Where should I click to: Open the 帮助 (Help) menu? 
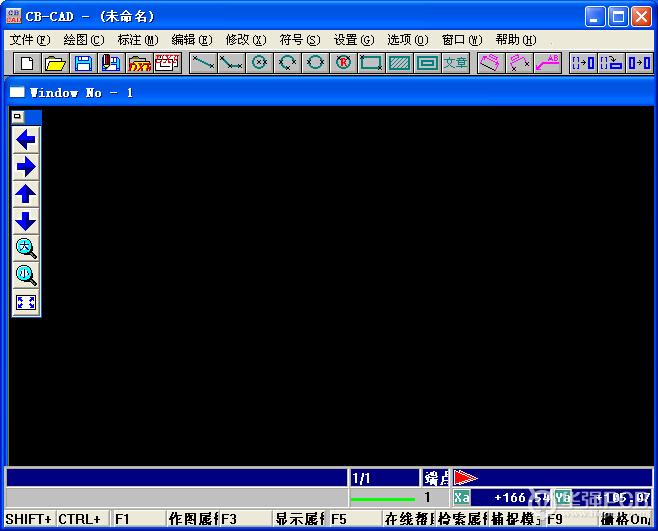click(515, 40)
